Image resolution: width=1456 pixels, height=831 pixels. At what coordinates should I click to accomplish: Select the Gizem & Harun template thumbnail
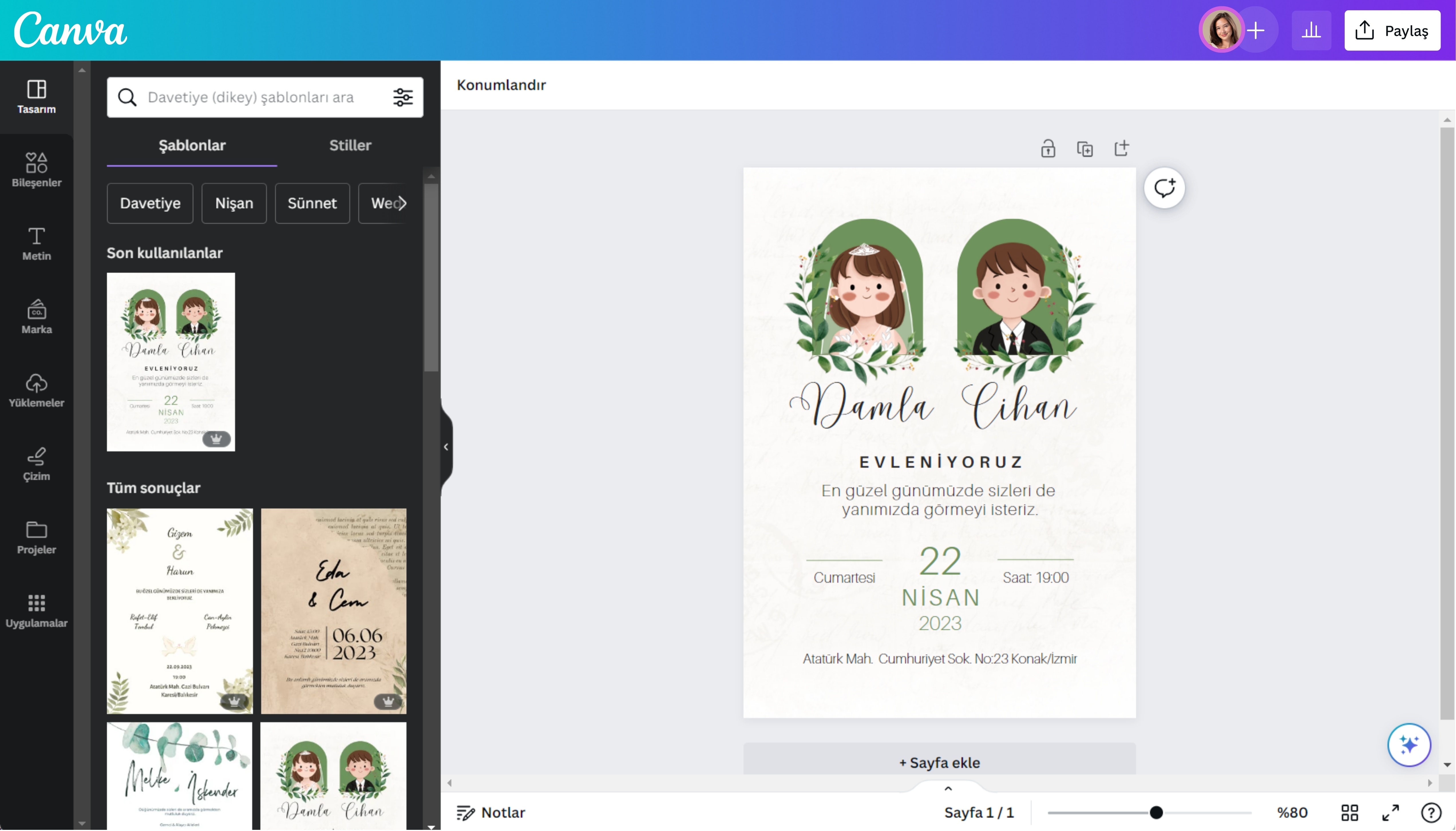[179, 610]
